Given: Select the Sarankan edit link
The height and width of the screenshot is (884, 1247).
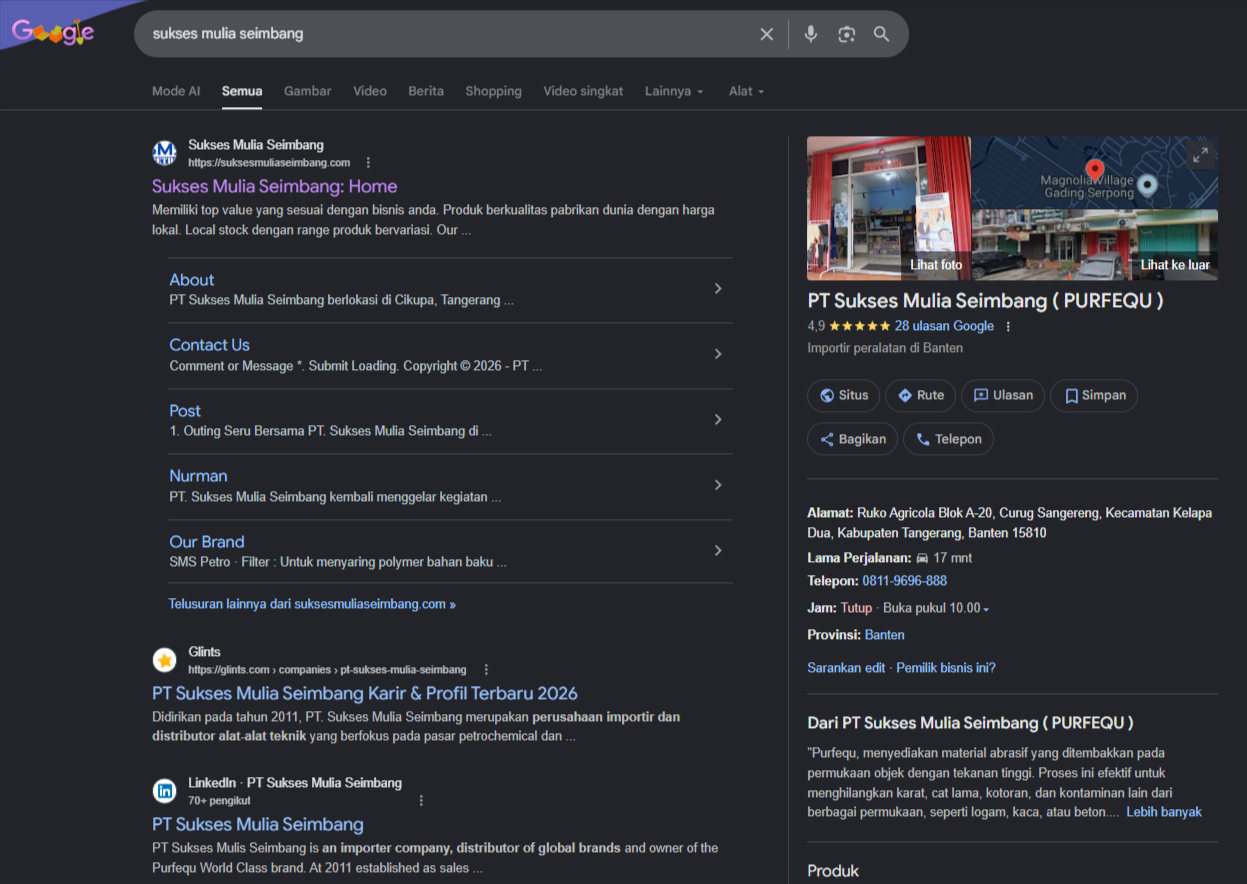Looking at the screenshot, I should [x=846, y=667].
